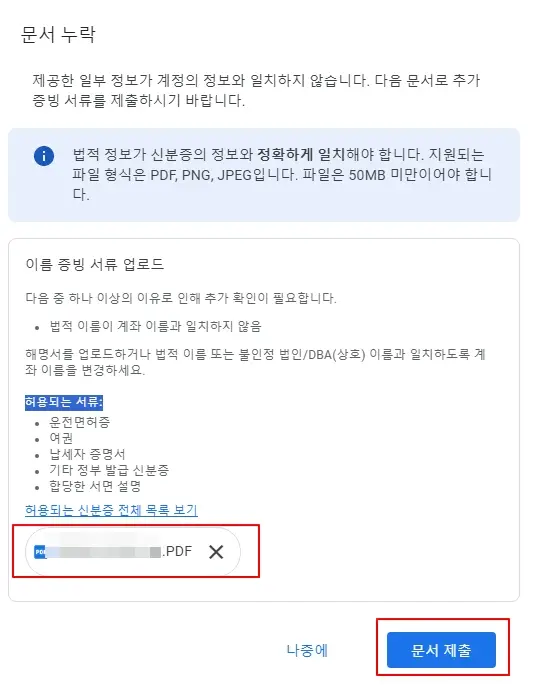Select the 기타 정부 발급 신분증 item
The height and width of the screenshot is (685, 535).
point(109,470)
